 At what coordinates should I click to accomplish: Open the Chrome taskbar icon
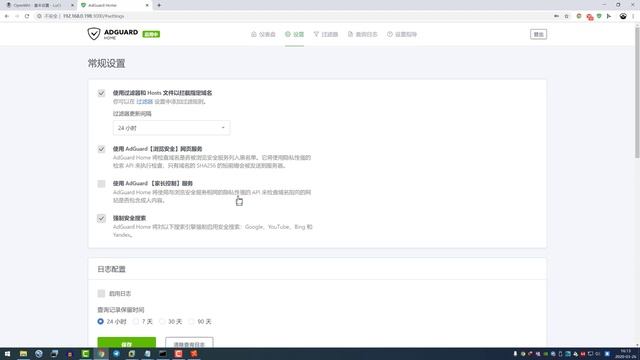[x=101, y=353]
